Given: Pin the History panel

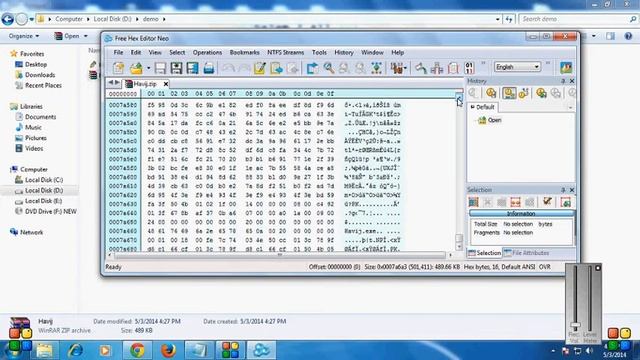Looking at the screenshot, I should (x=563, y=81).
